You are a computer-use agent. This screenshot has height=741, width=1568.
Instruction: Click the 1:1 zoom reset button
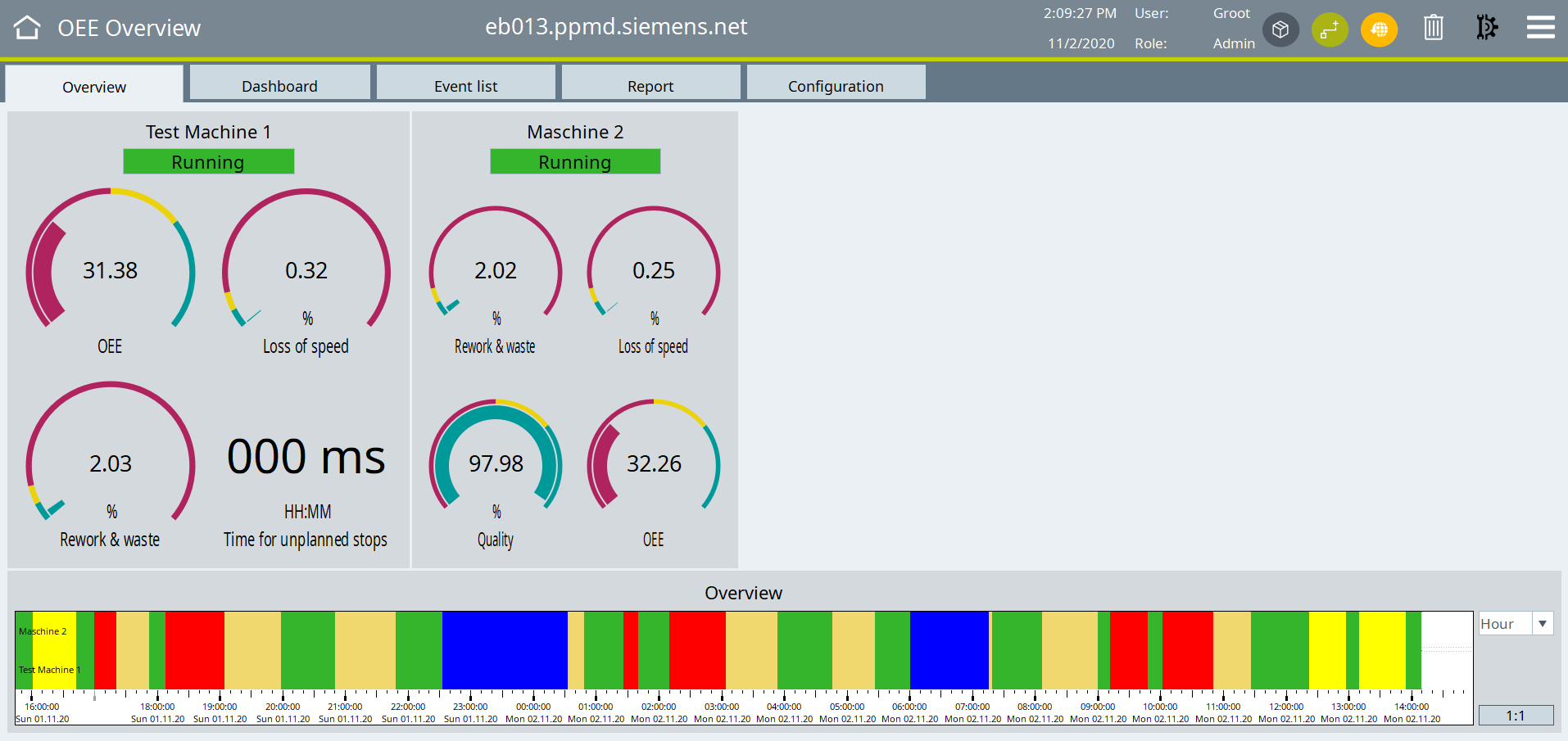(x=1516, y=716)
